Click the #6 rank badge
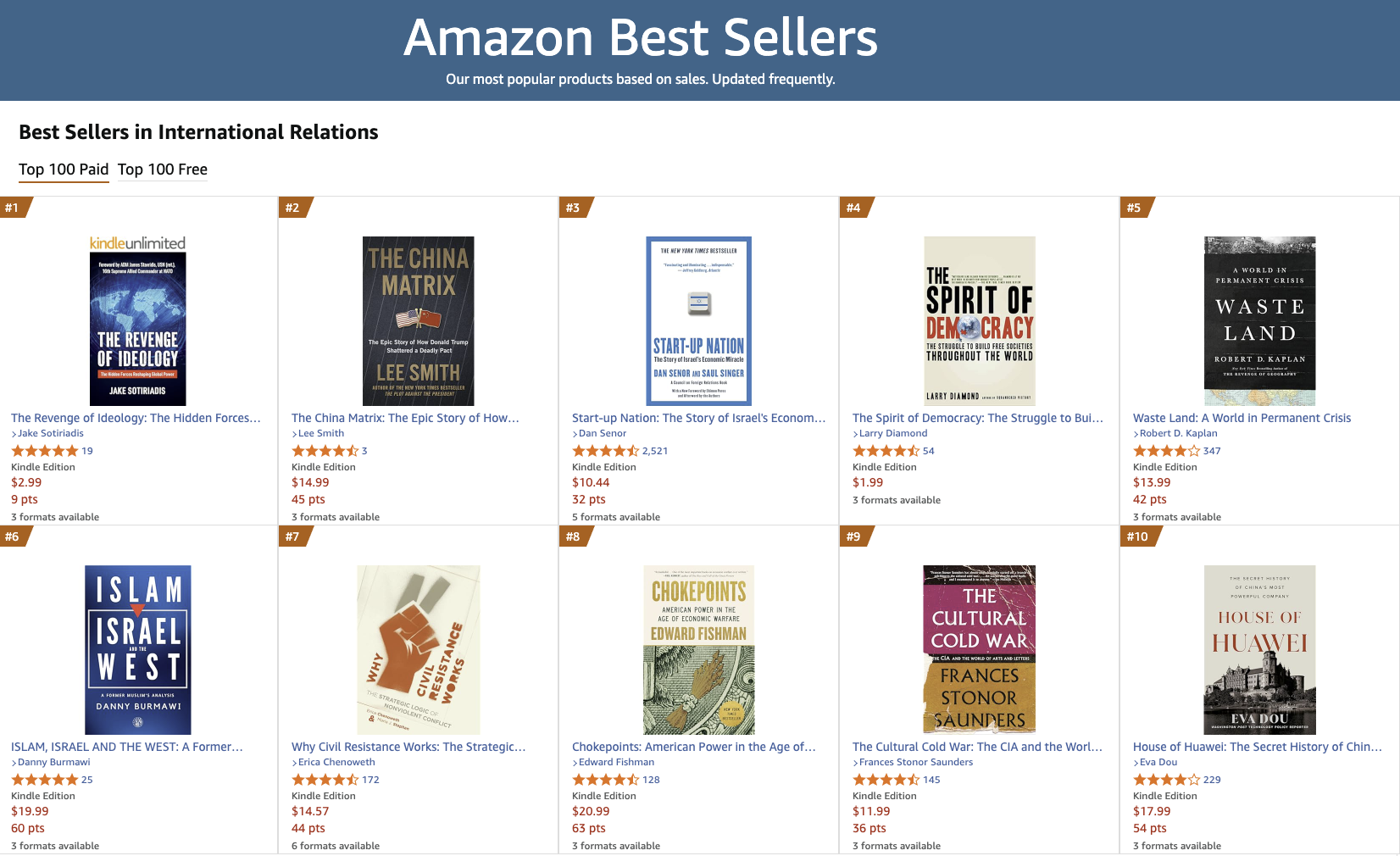 click(x=13, y=536)
